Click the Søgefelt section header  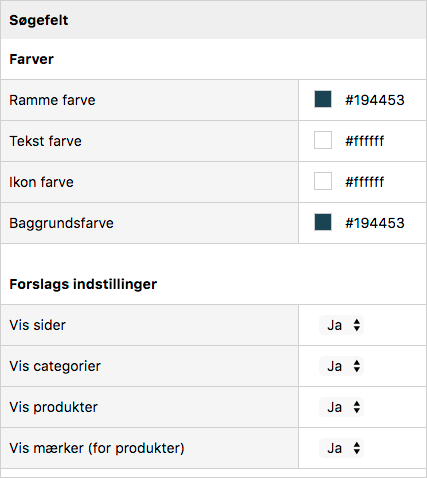pyautogui.click(x=39, y=20)
